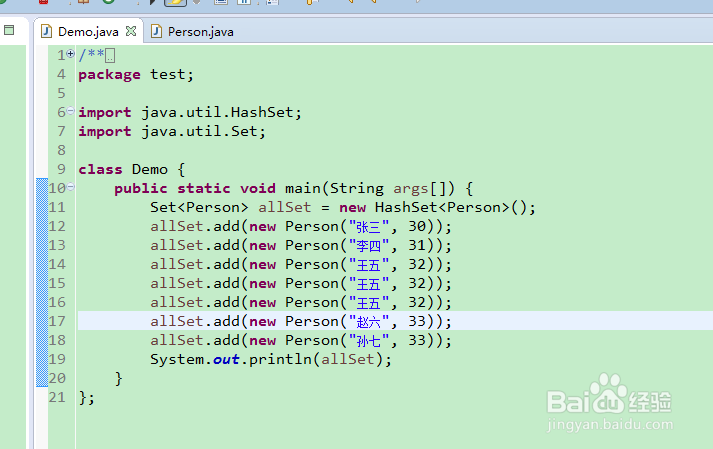Click the Java file icon on Demo.java tab
The height and width of the screenshot is (449, 713).
pyautogui.click(x=46, y=31)
